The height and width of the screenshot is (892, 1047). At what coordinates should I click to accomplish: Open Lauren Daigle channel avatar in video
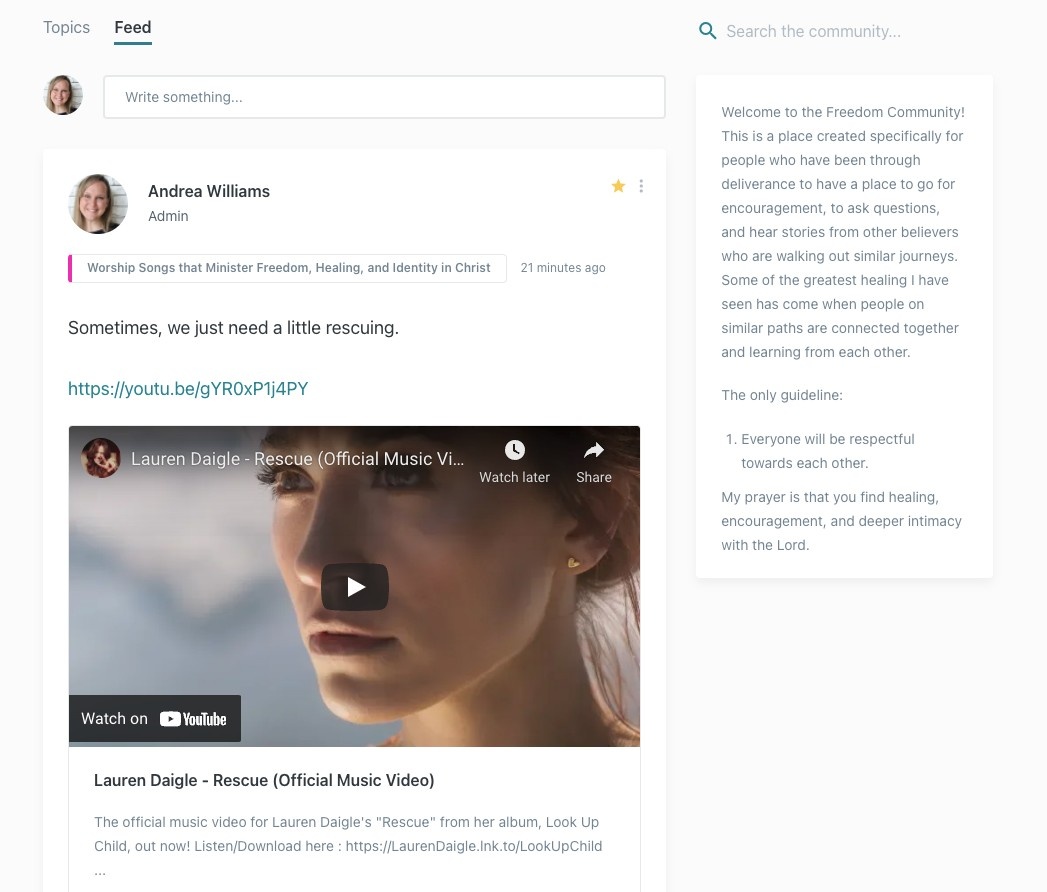coord(101,458)
